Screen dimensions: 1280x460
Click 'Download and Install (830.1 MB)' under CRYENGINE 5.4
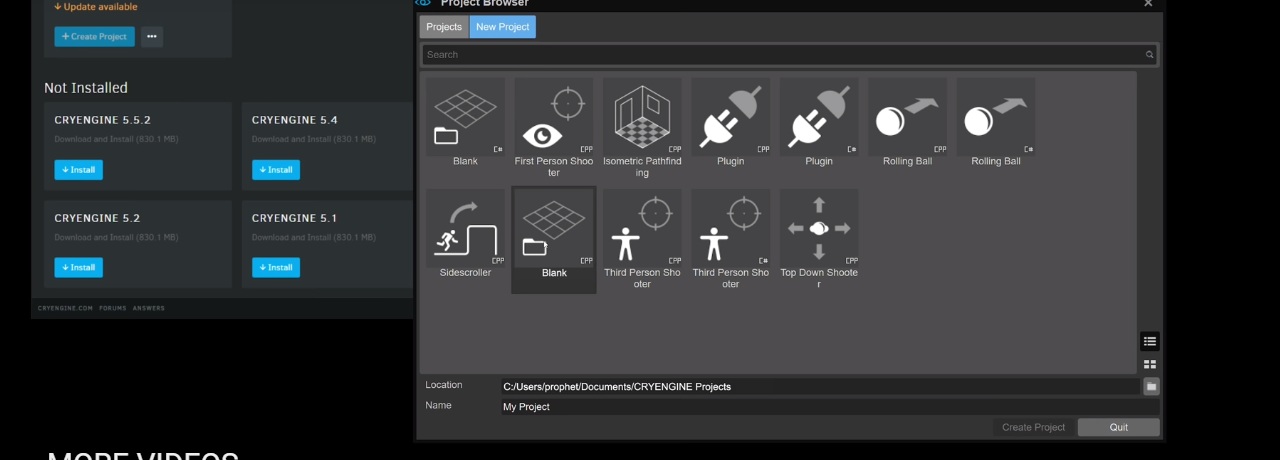pos(314,139)
